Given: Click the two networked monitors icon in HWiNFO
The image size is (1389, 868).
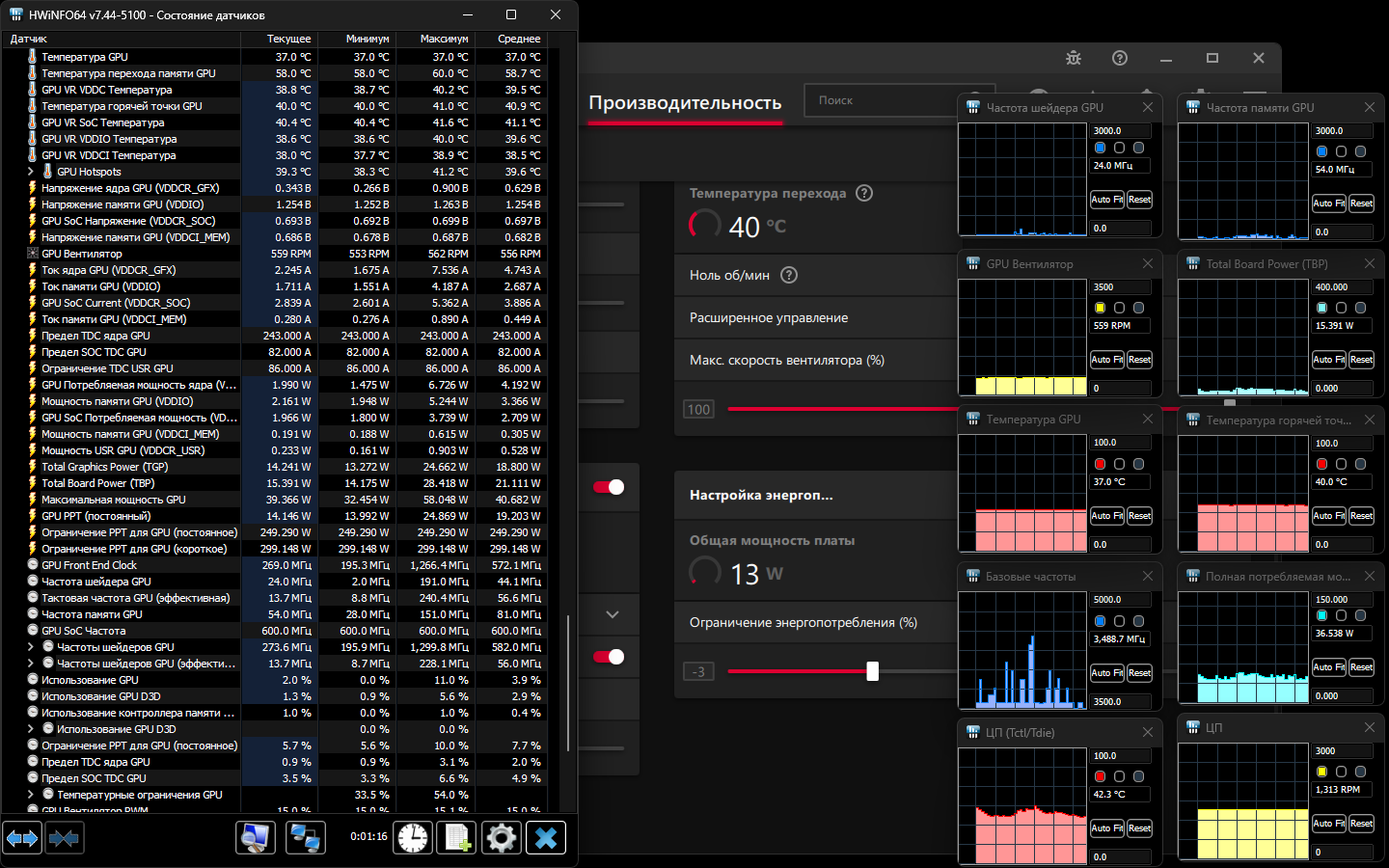Looking at the screenshot, I should click(x=306, y=838).
